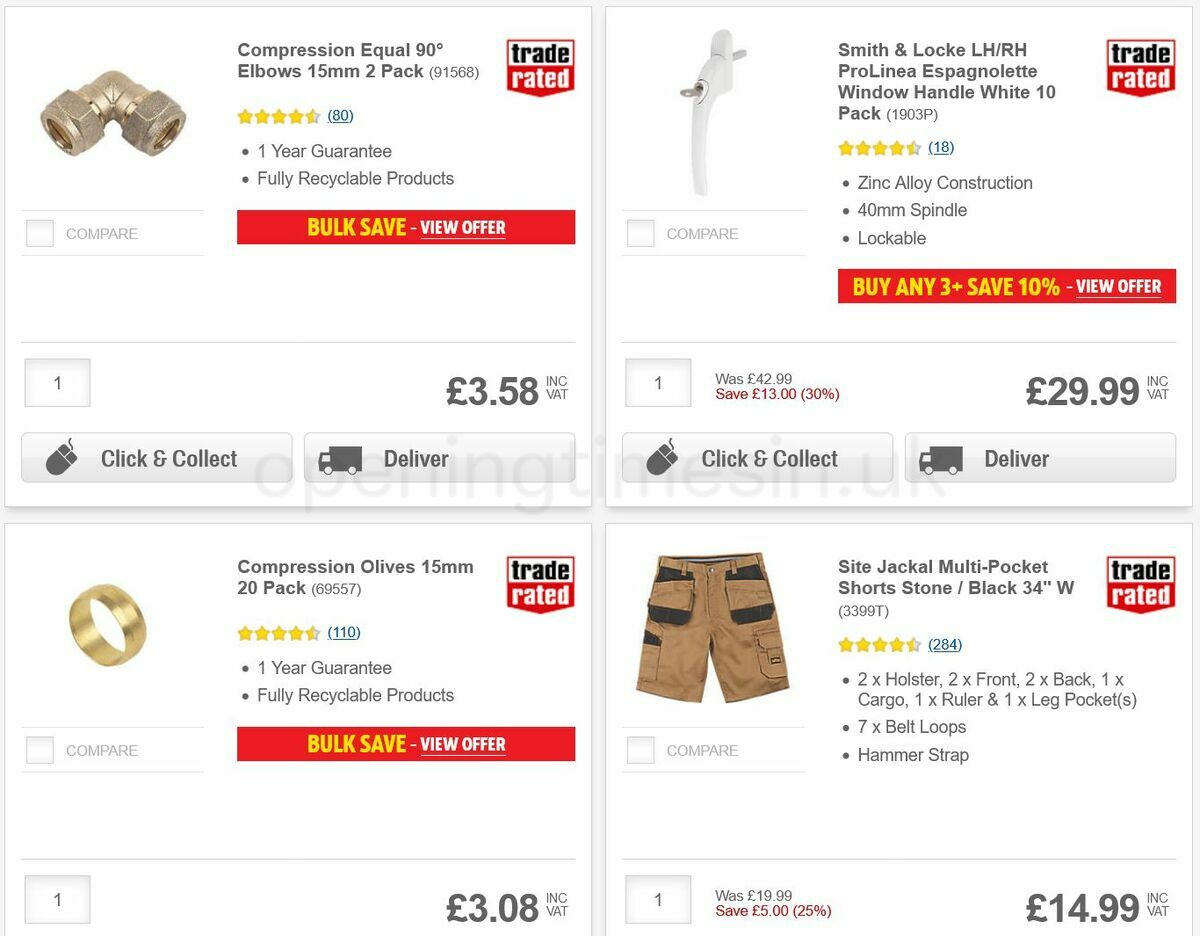1200x936 pixels.
Task: Click the star rating for Smith & Locke handle
Action: point(880,147)
